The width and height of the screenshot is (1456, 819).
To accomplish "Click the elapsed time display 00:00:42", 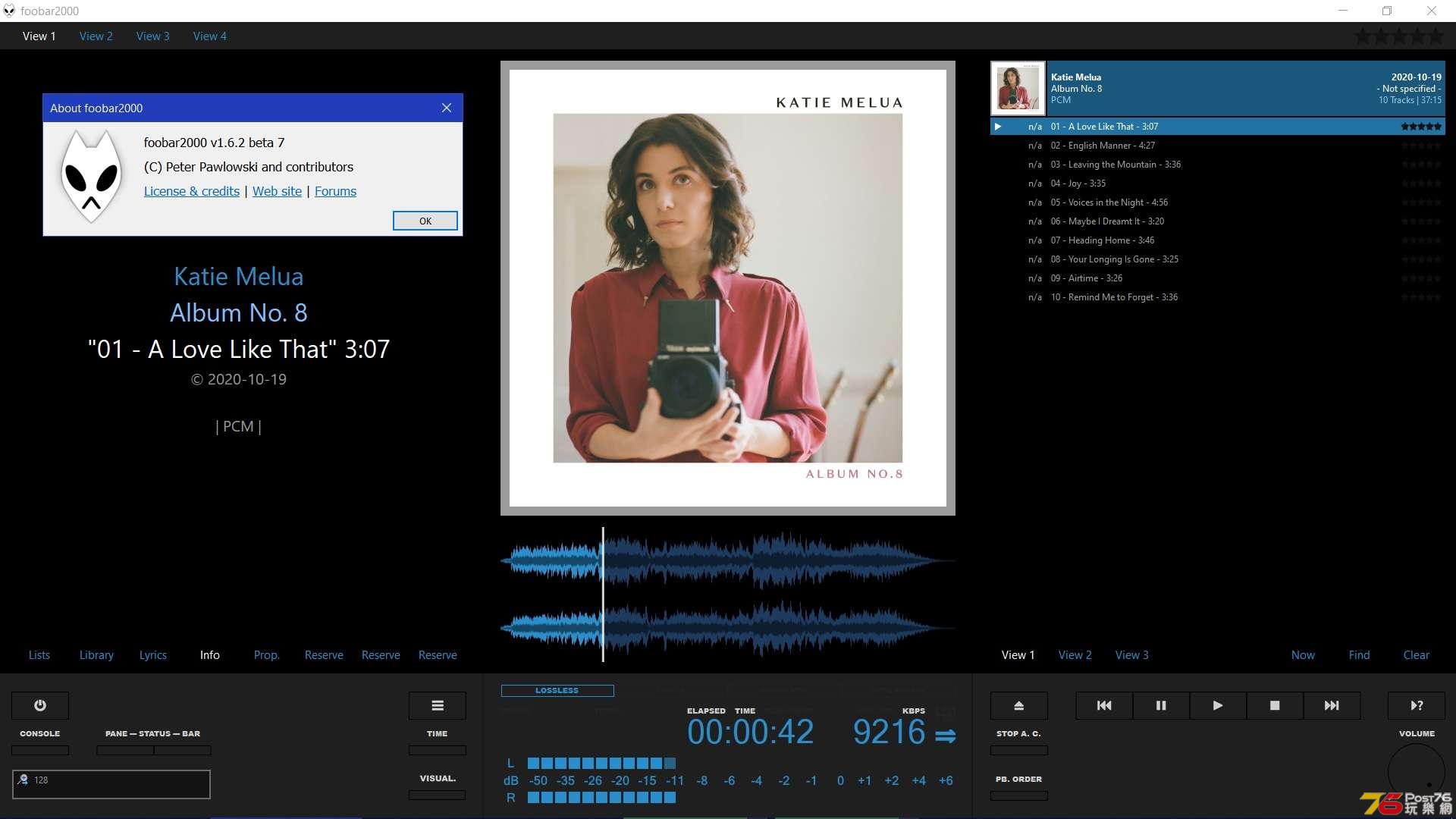I will (750, 732).
